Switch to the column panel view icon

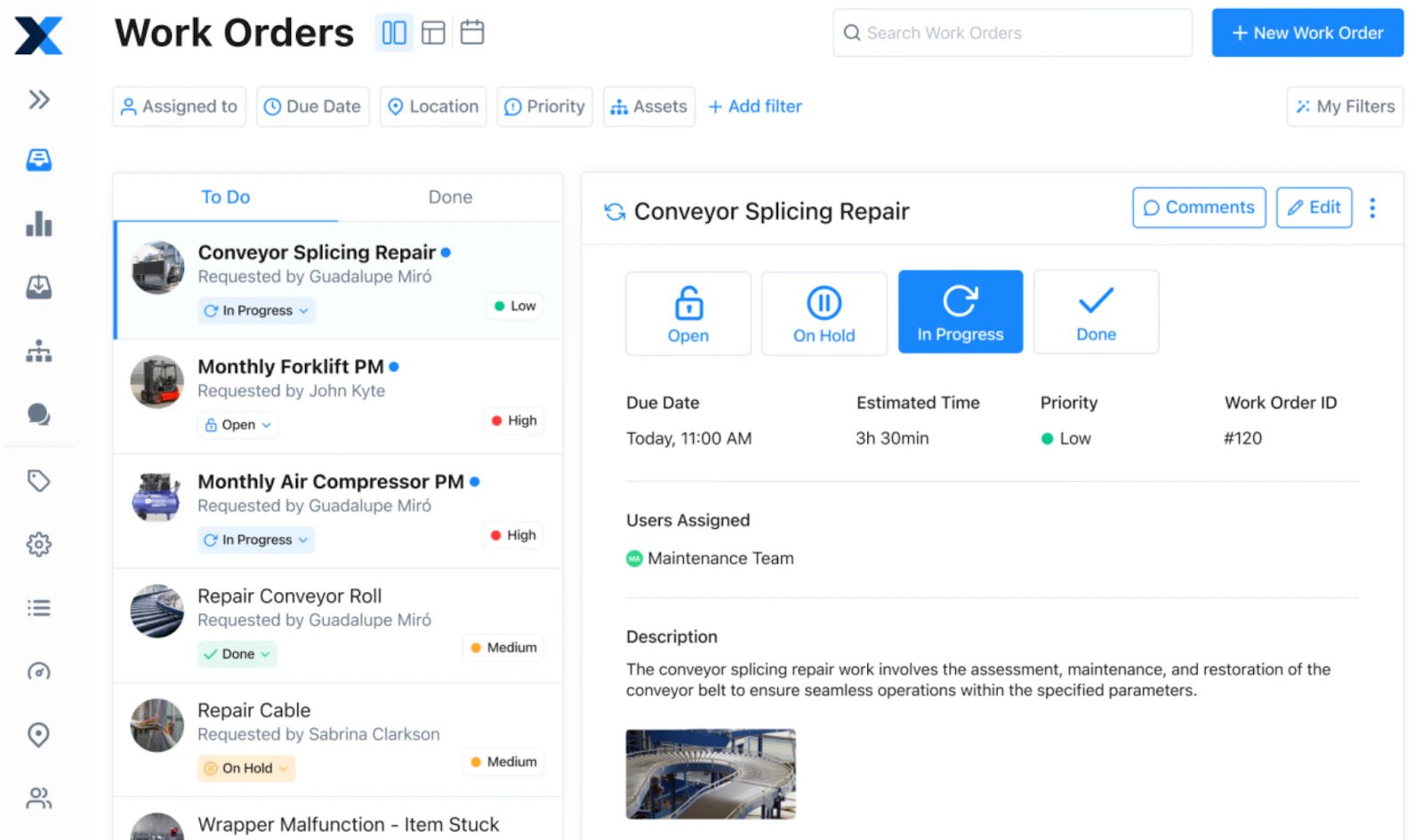point(394,33)
